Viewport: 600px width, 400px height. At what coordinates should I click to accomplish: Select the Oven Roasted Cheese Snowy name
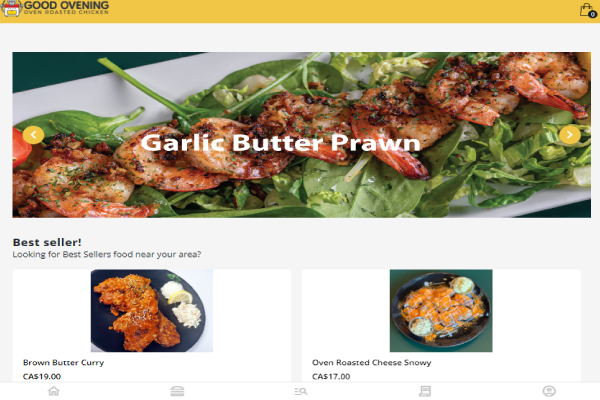pyautogui.click(x=372, y=362)
